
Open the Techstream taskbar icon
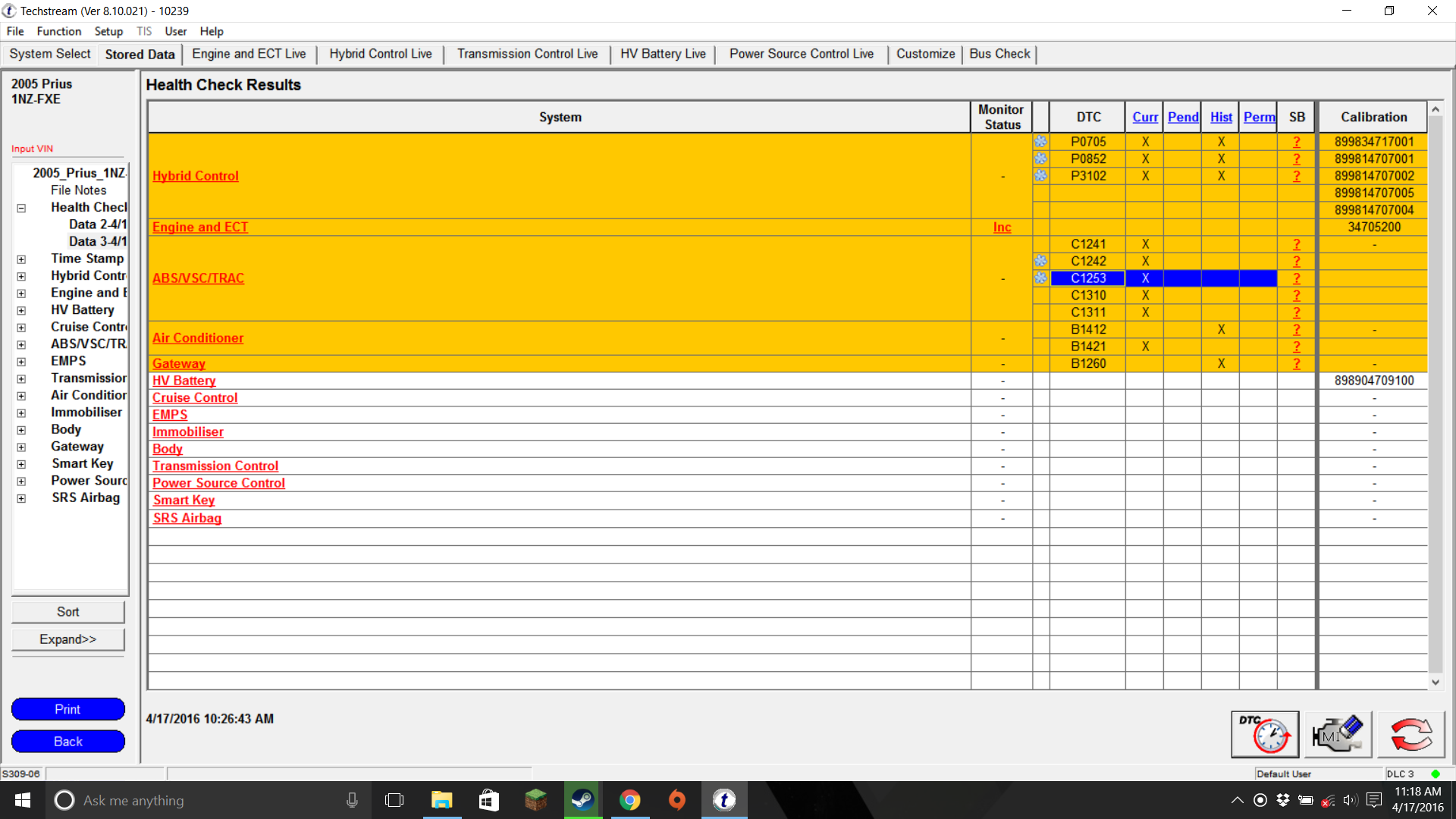click(x=724, y=800)
